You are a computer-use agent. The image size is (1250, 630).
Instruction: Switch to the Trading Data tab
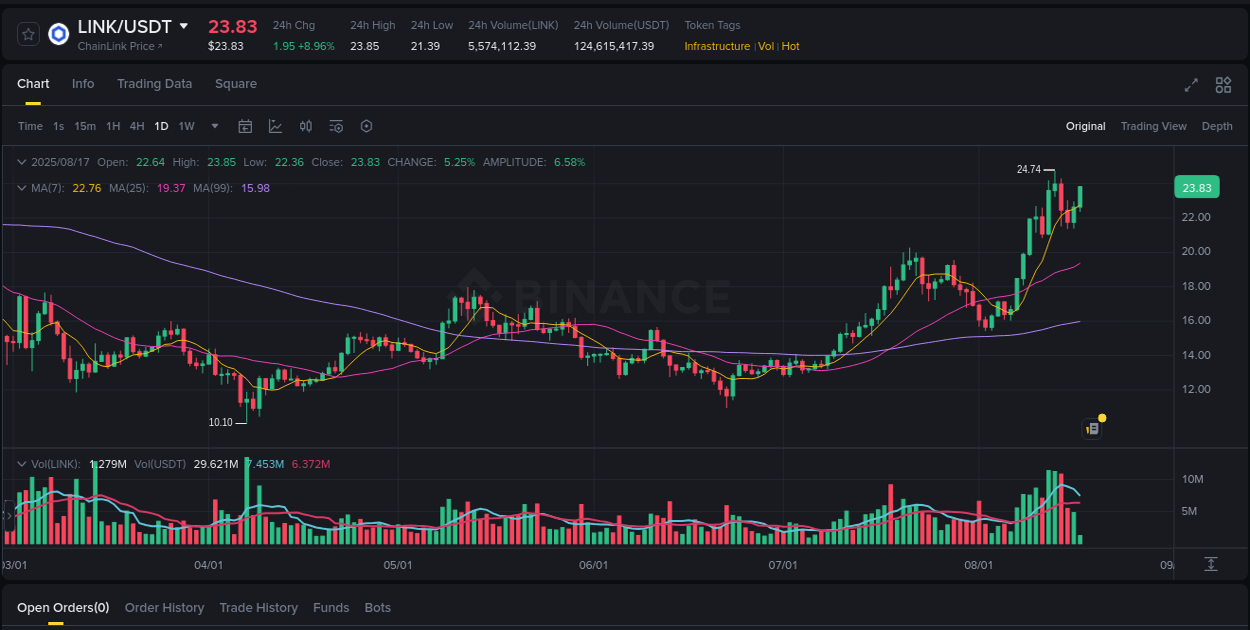click(x=154, y=84)
